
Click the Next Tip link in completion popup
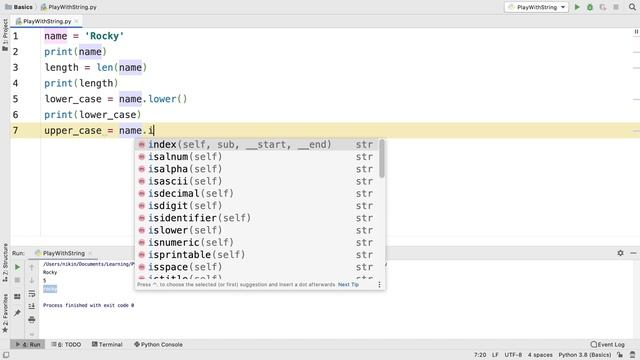(x=348, y=284)
